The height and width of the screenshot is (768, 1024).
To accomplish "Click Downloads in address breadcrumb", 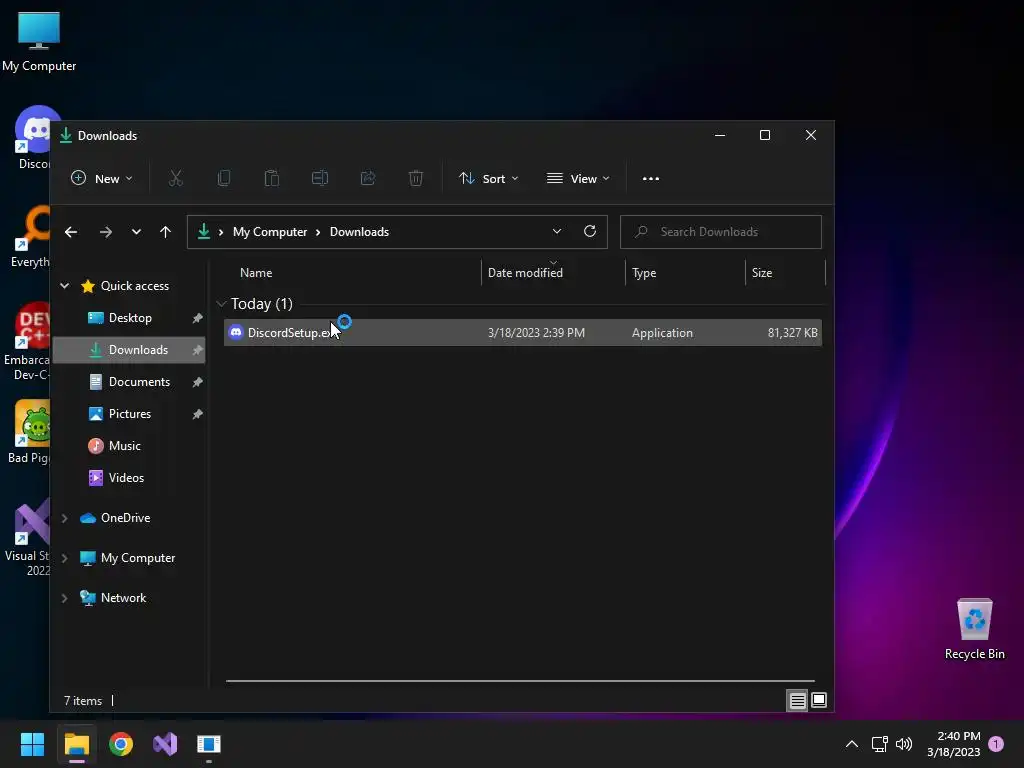I will tap(359, 232).
